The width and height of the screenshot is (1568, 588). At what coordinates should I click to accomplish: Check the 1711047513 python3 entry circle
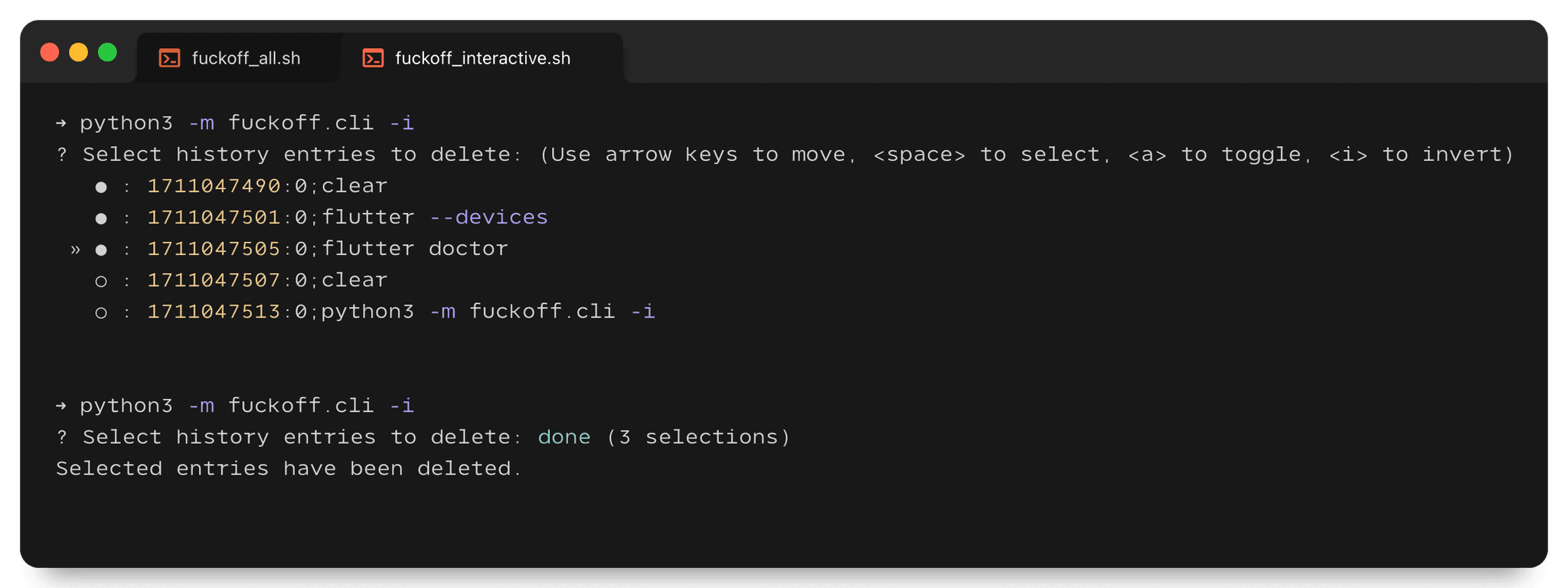point(101,312)
